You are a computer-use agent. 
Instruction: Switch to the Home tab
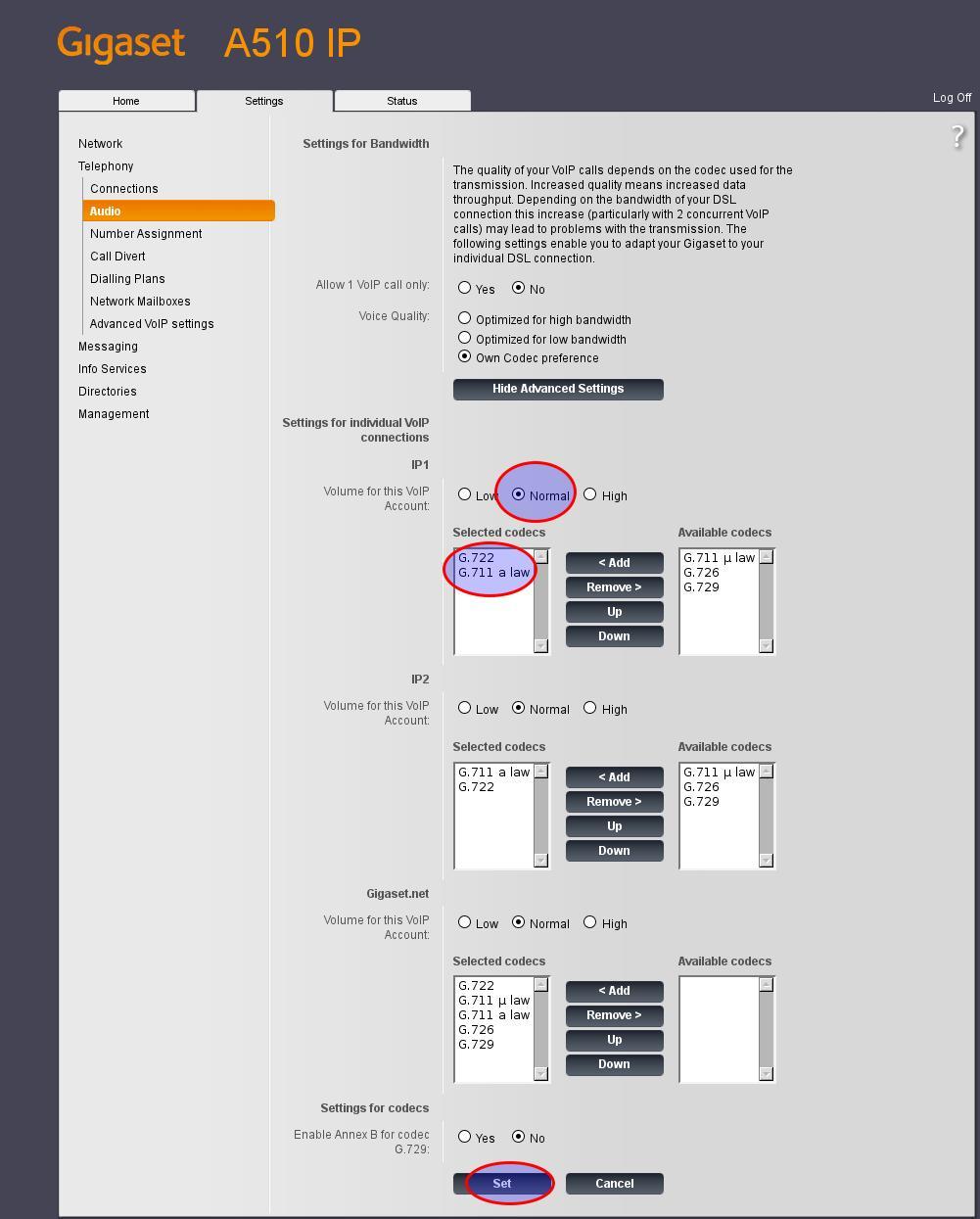(126, 101)
